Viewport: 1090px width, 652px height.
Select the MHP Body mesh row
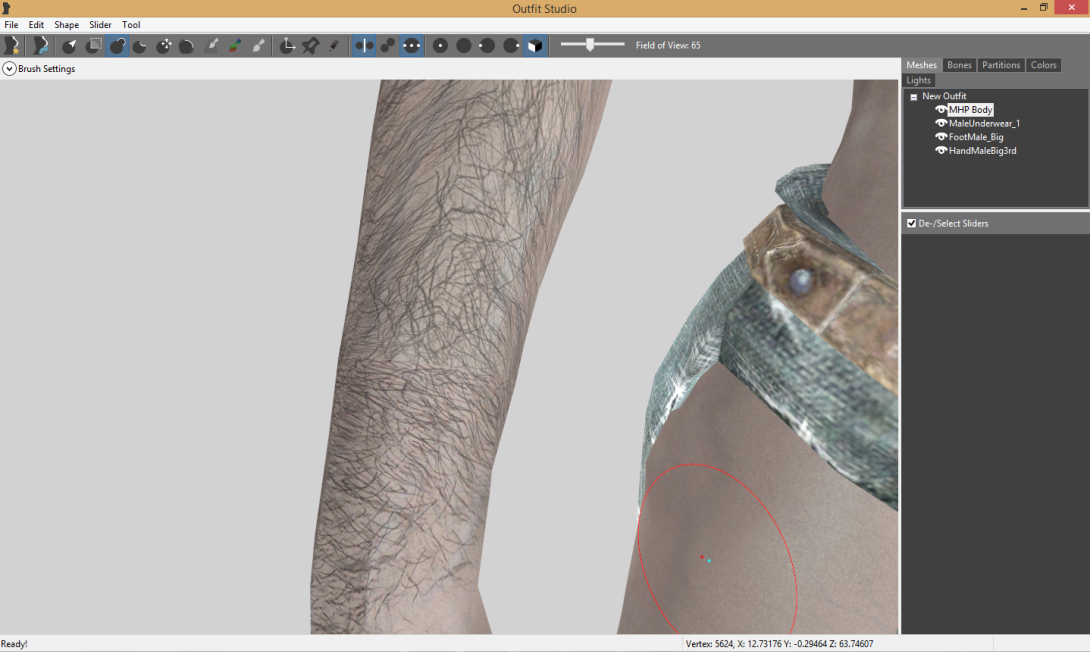click(970, 110)
